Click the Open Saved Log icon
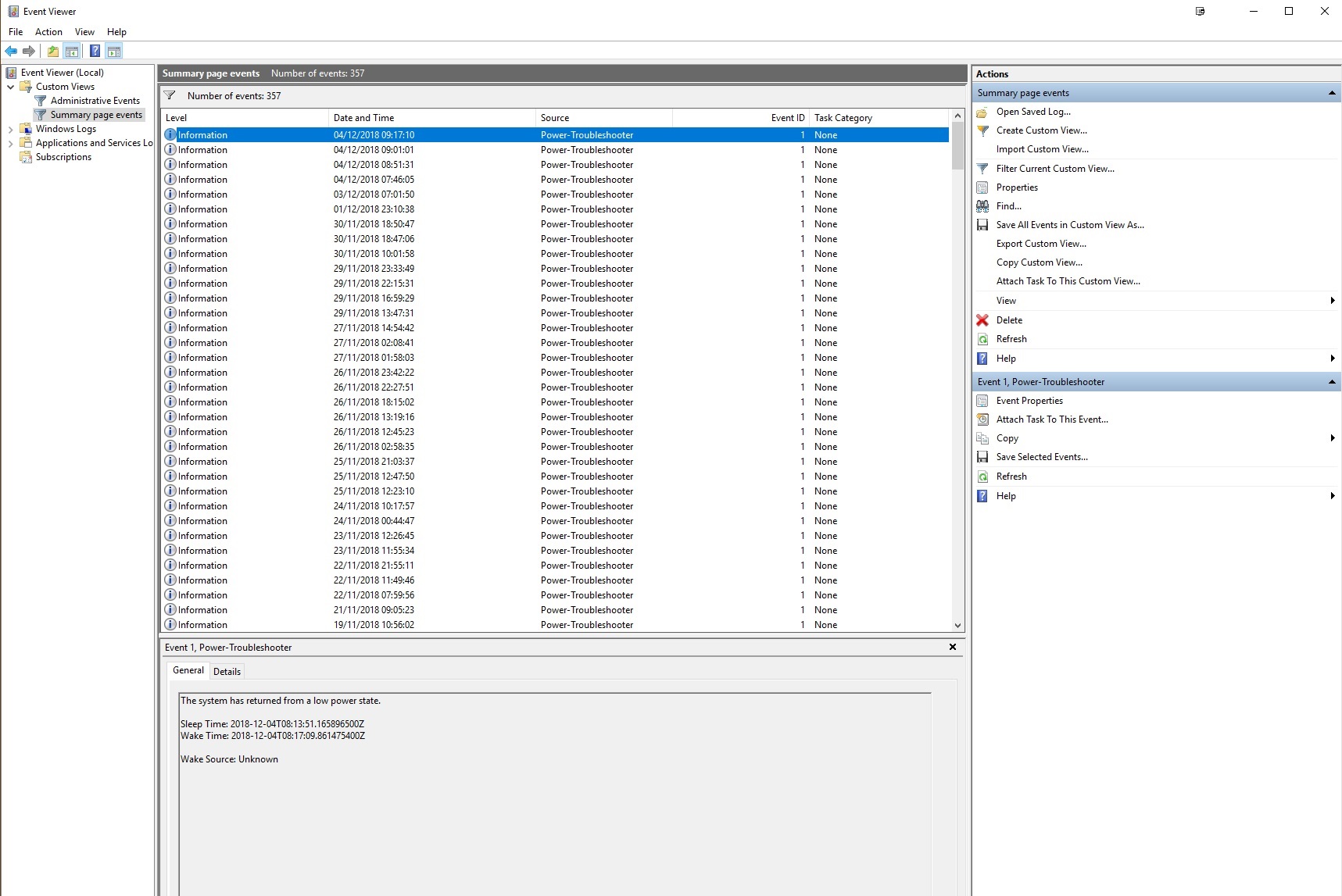1342x896 pixels. (x=982, y=112)
